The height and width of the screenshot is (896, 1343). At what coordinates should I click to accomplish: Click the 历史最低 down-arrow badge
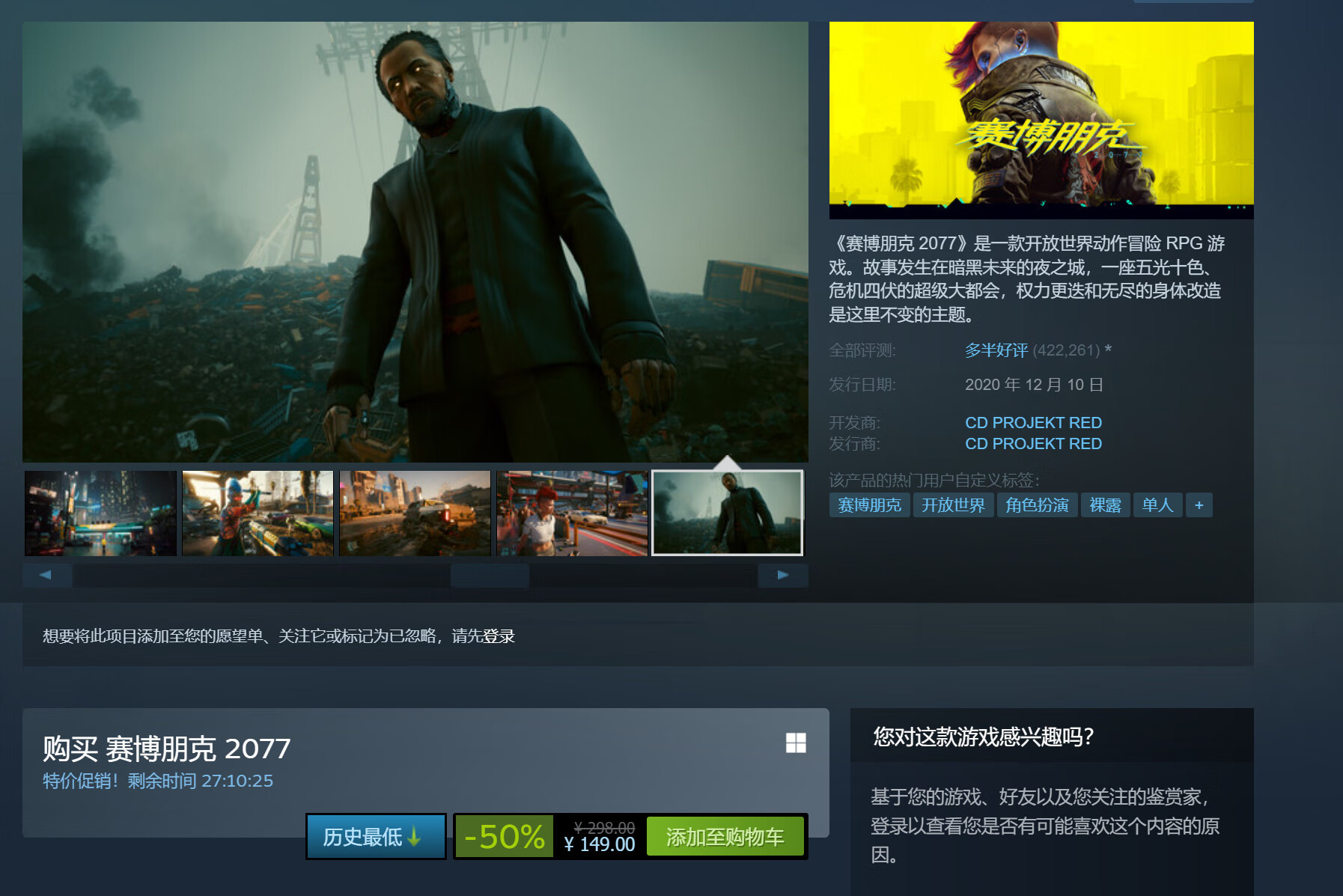[x=376, y=836]
